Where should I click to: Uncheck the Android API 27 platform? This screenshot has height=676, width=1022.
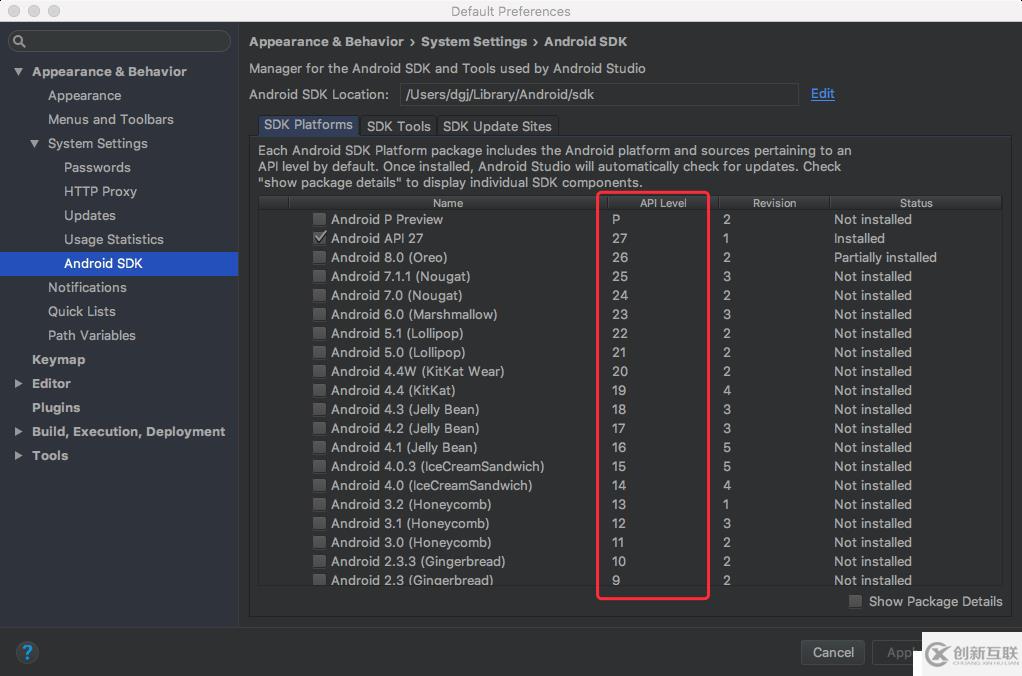pyautogui.click(x=318, y=238)
